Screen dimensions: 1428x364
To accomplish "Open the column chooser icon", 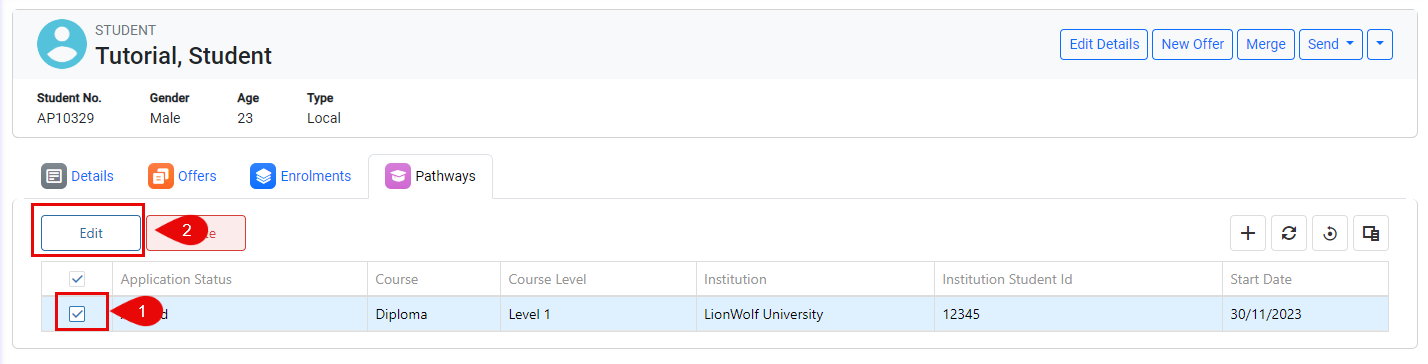I will pyautogui.click(x=1371, y=233).
